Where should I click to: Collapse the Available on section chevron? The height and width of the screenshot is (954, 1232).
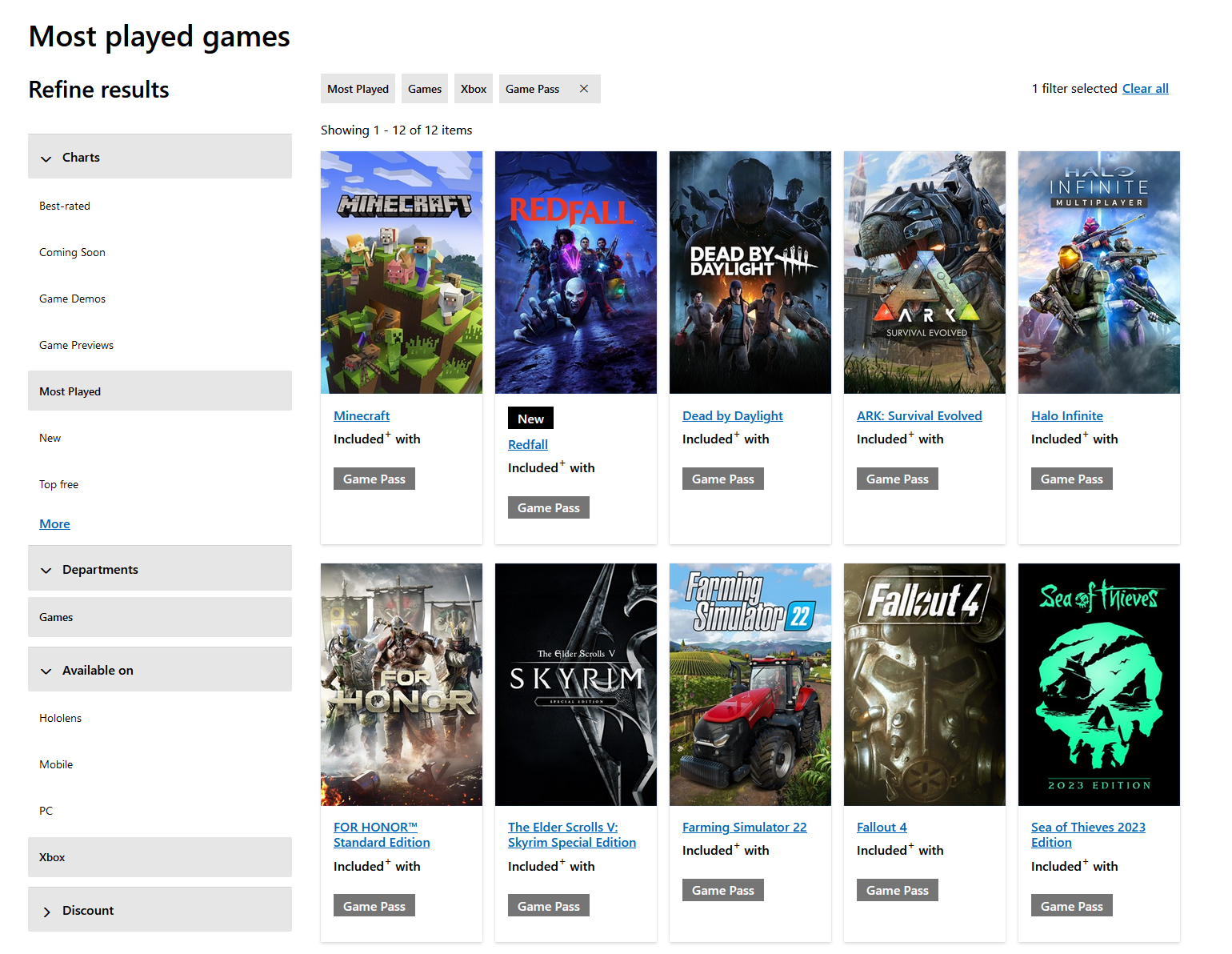point(46,671)
